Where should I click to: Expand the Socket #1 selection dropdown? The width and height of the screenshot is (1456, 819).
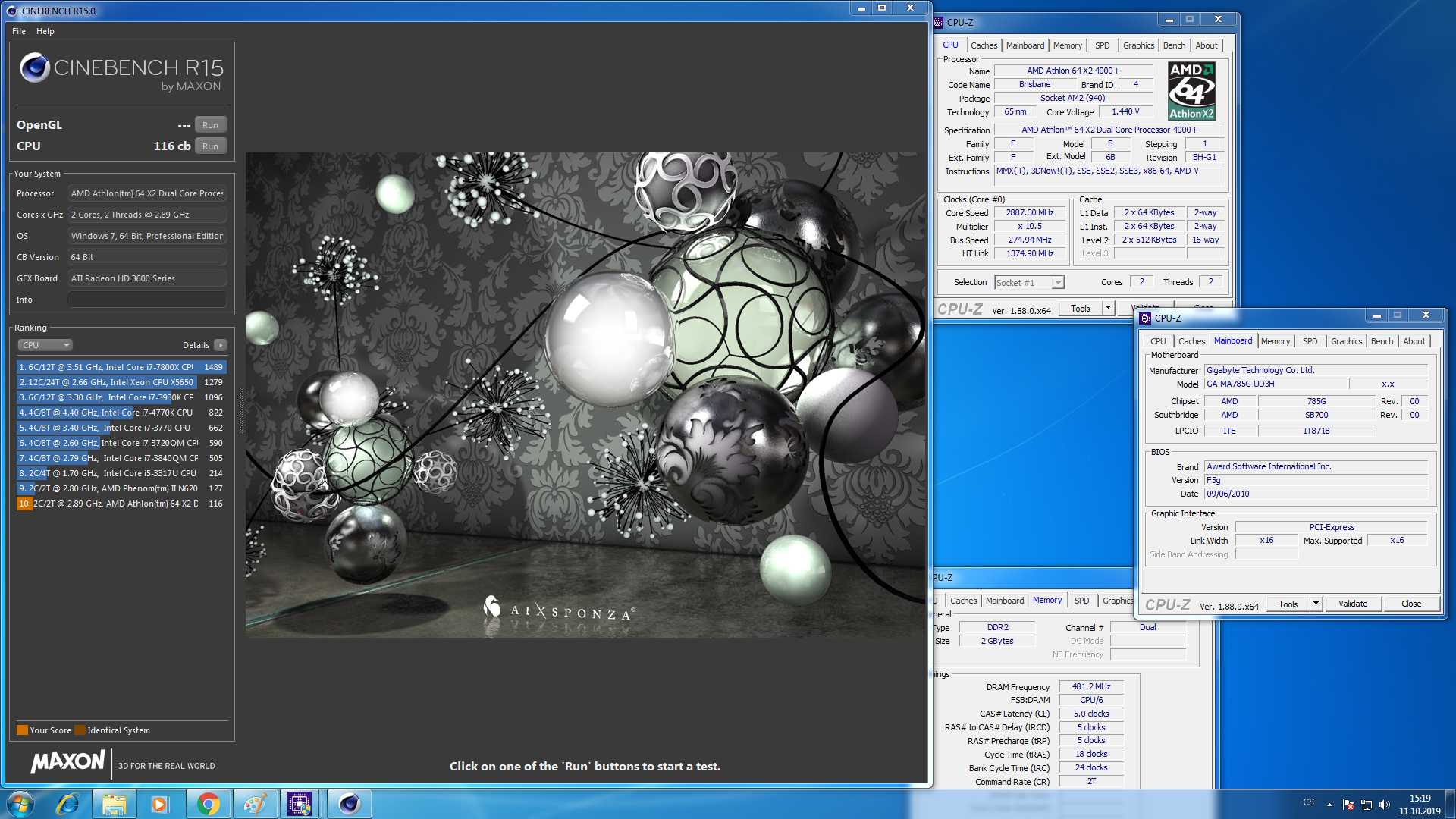tap(1029, 283)
